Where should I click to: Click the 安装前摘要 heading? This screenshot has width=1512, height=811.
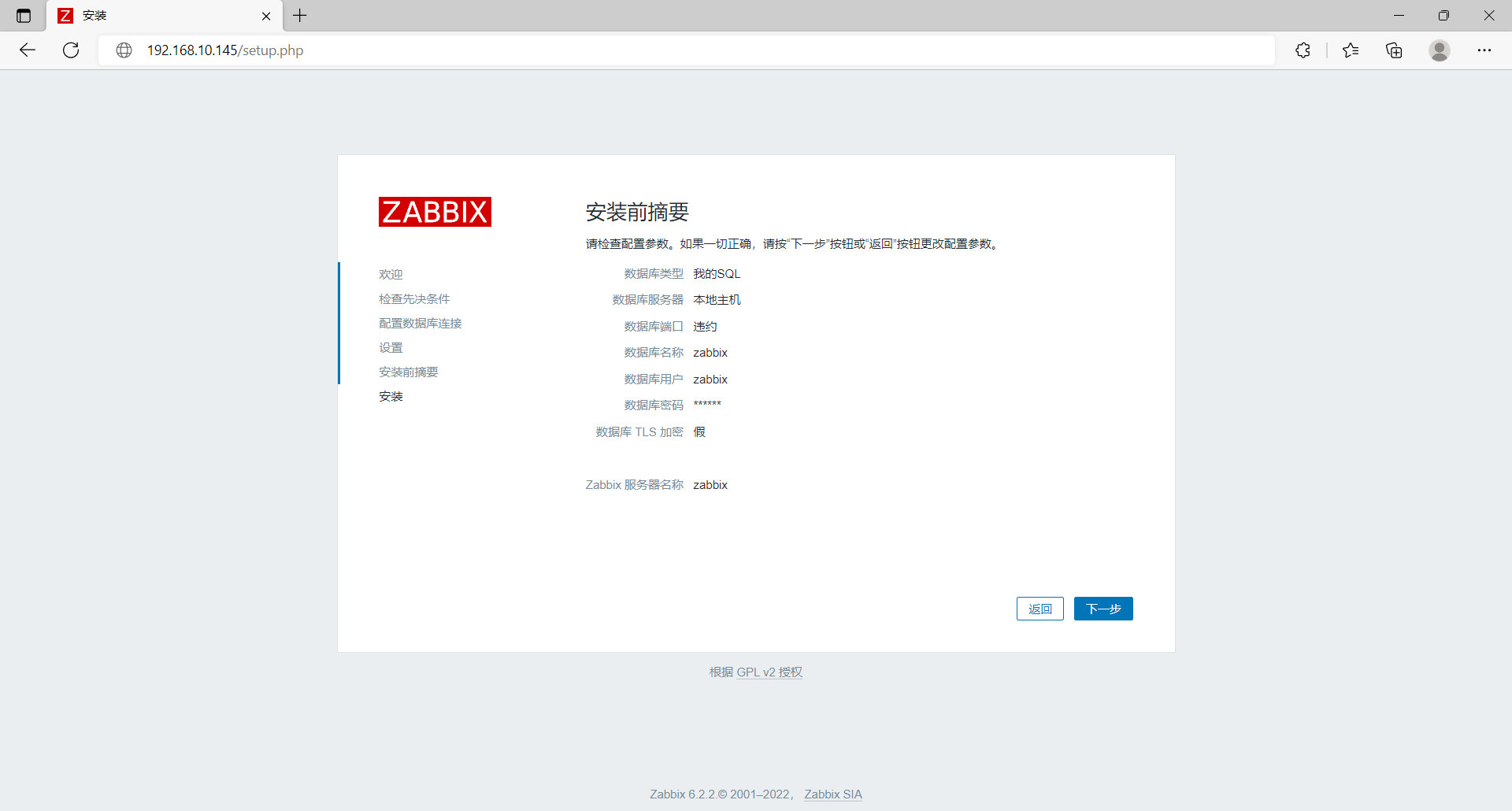click(x=637, y=212)
